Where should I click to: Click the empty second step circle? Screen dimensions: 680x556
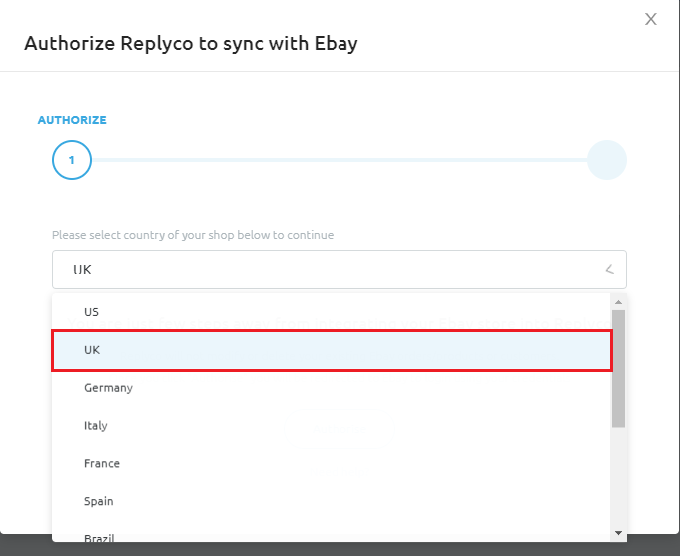tap(606, 160)
